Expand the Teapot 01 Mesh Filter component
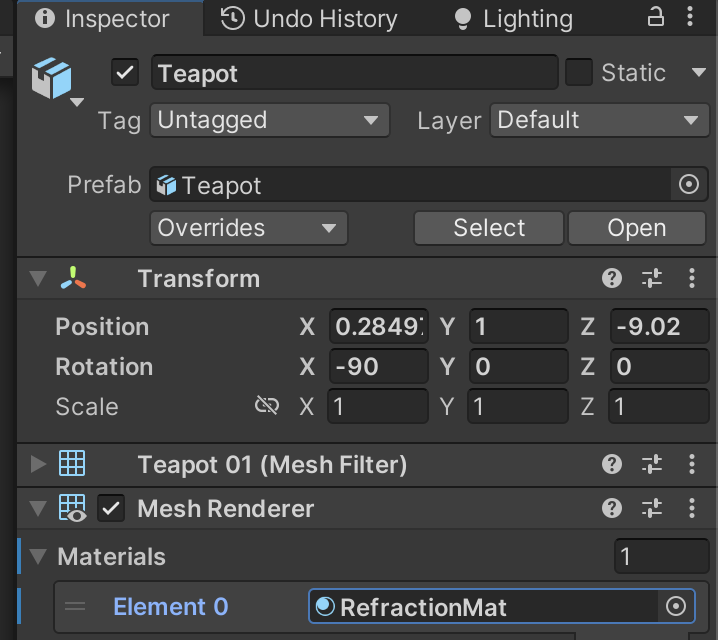 [x=39, y=464]
